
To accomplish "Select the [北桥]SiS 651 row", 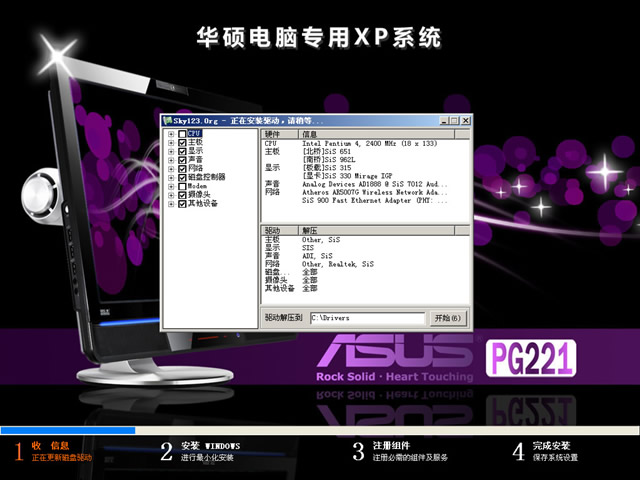I will click(x=365, y=151).
